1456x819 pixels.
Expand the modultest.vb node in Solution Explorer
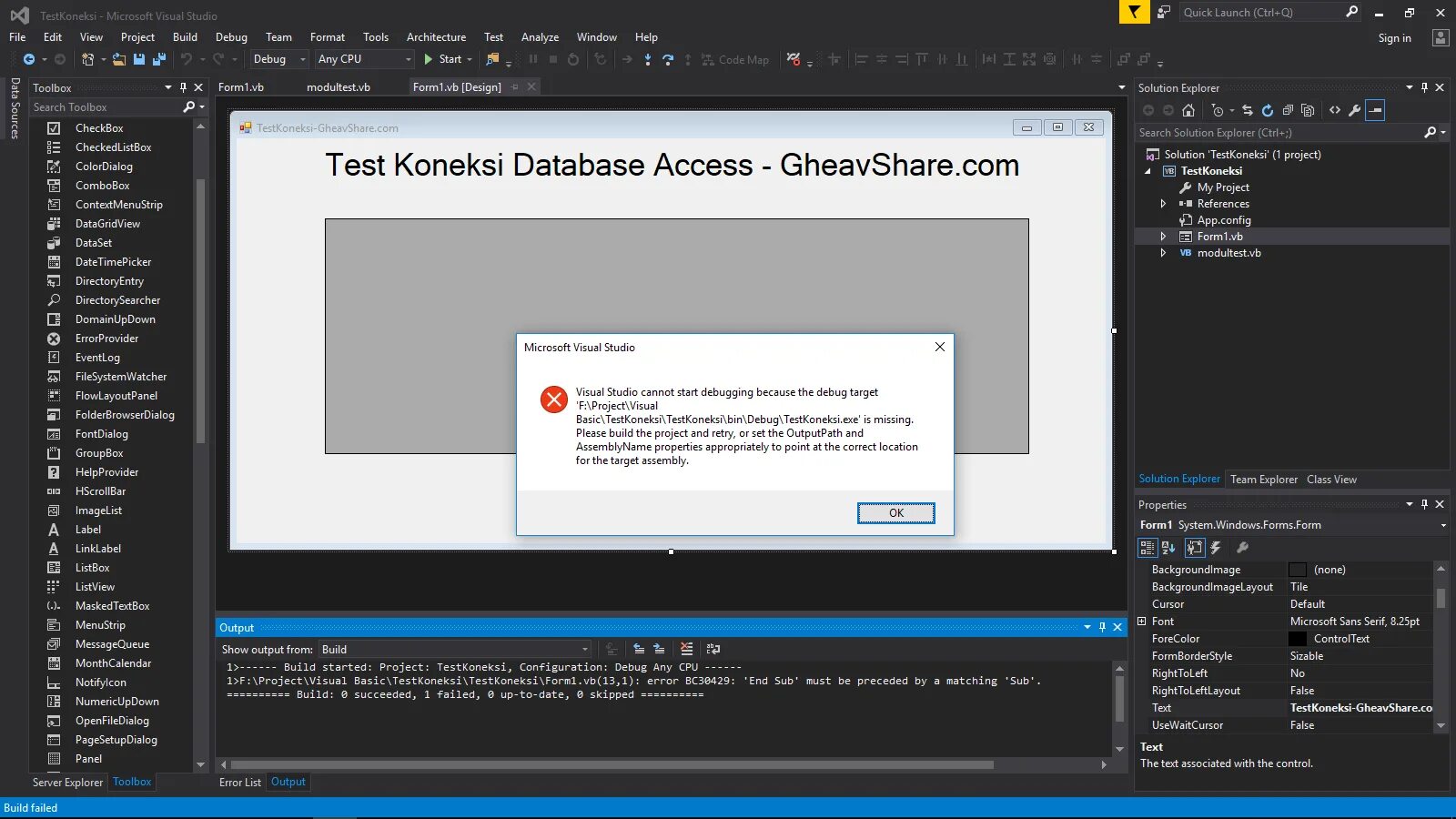[x=1163, y=253]
